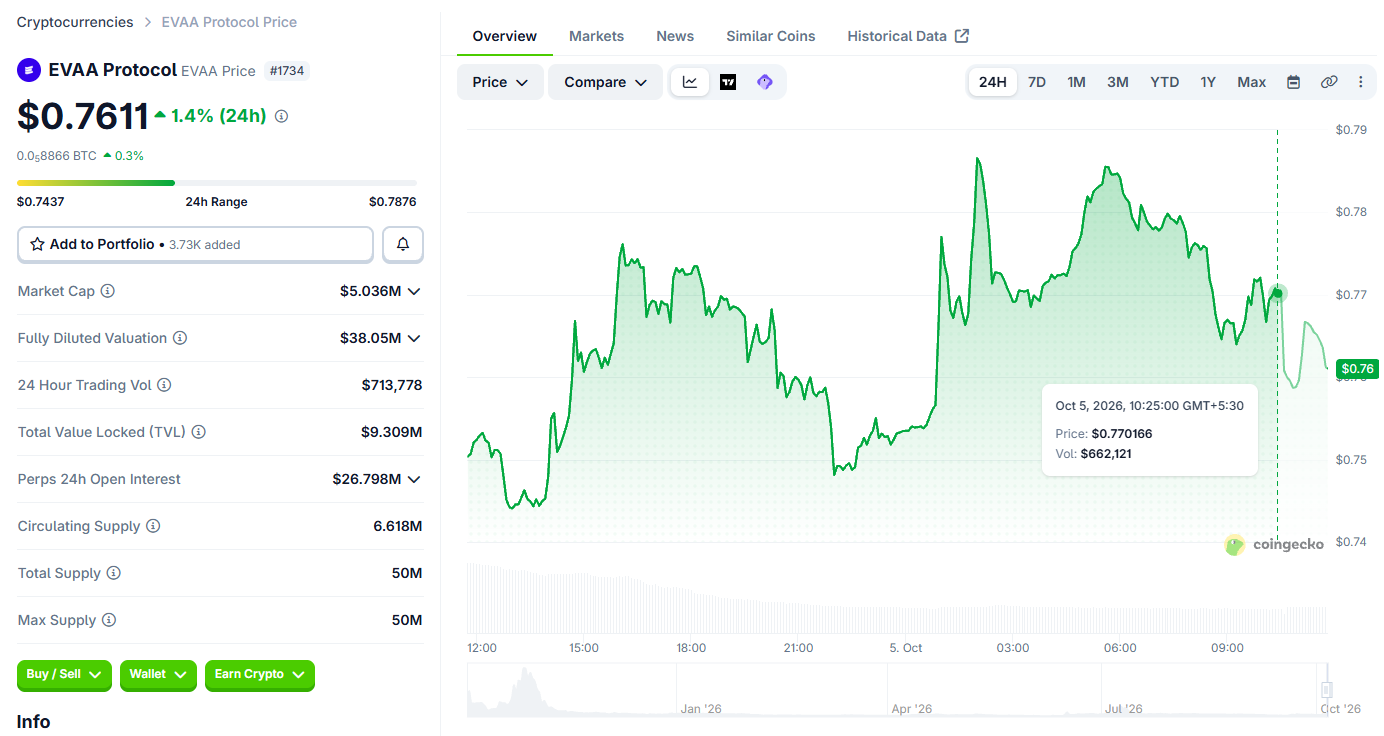1384x736 pixels.
Task: Click Add to Portfolio
Action: coord(195,244)
